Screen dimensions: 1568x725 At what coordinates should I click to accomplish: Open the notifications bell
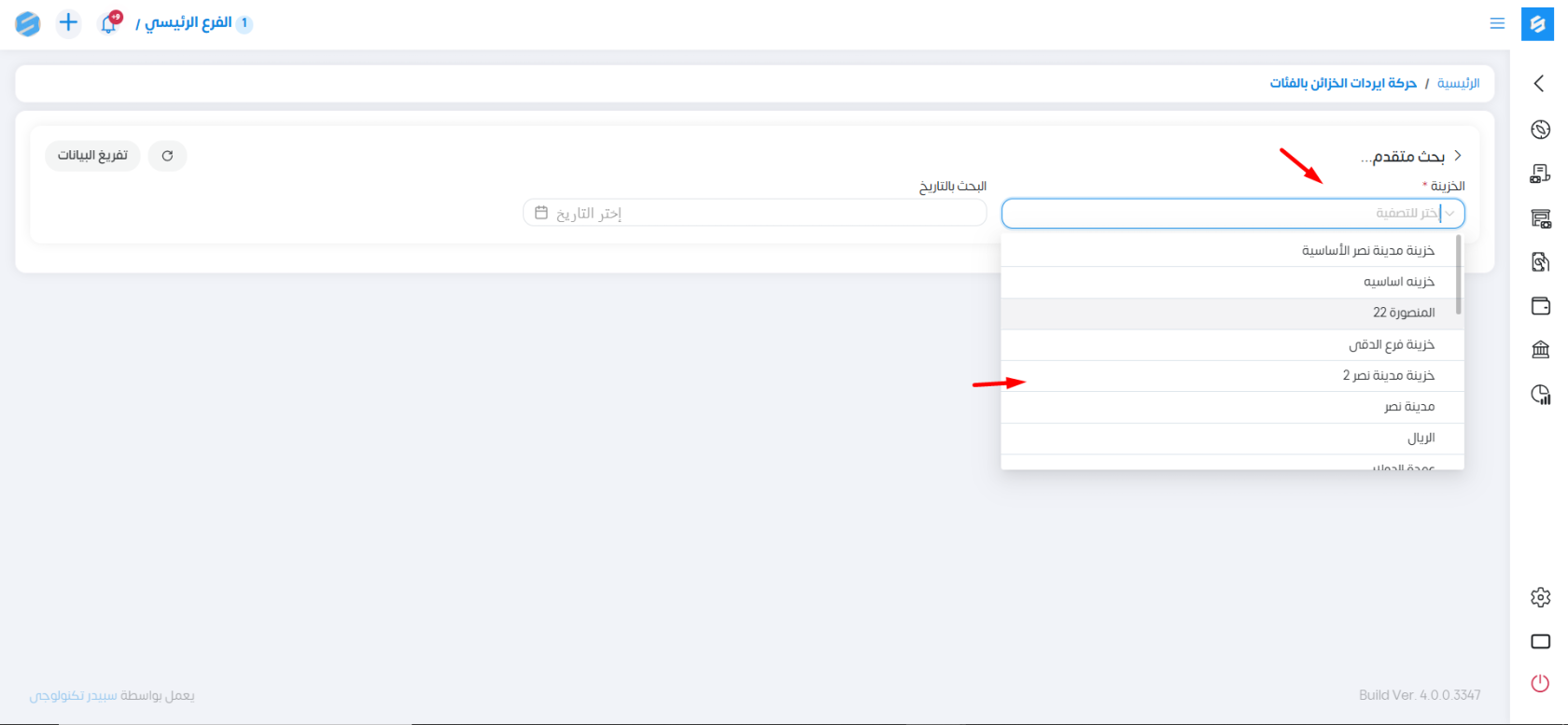coord(109,24)
